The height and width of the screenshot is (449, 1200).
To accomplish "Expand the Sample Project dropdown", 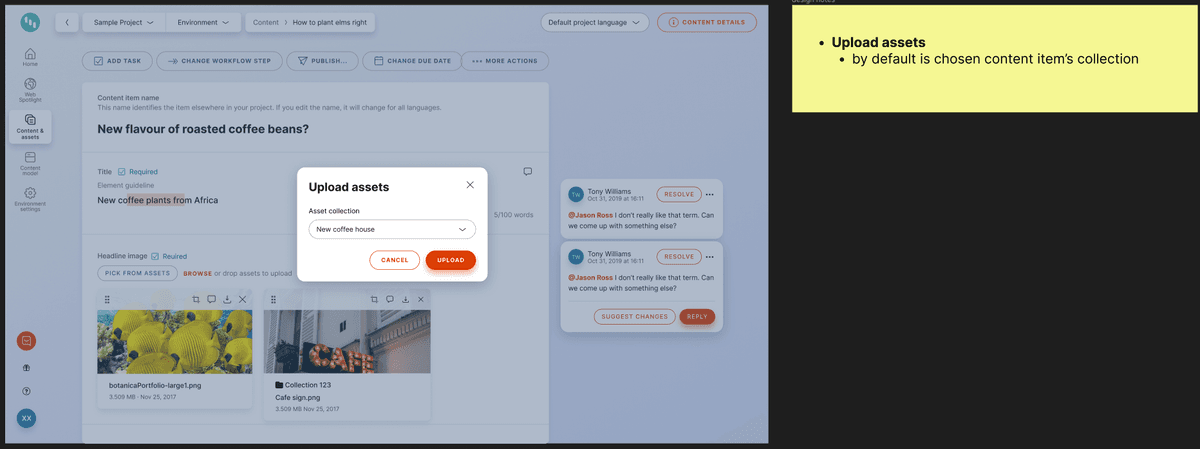I will (123, 21).
